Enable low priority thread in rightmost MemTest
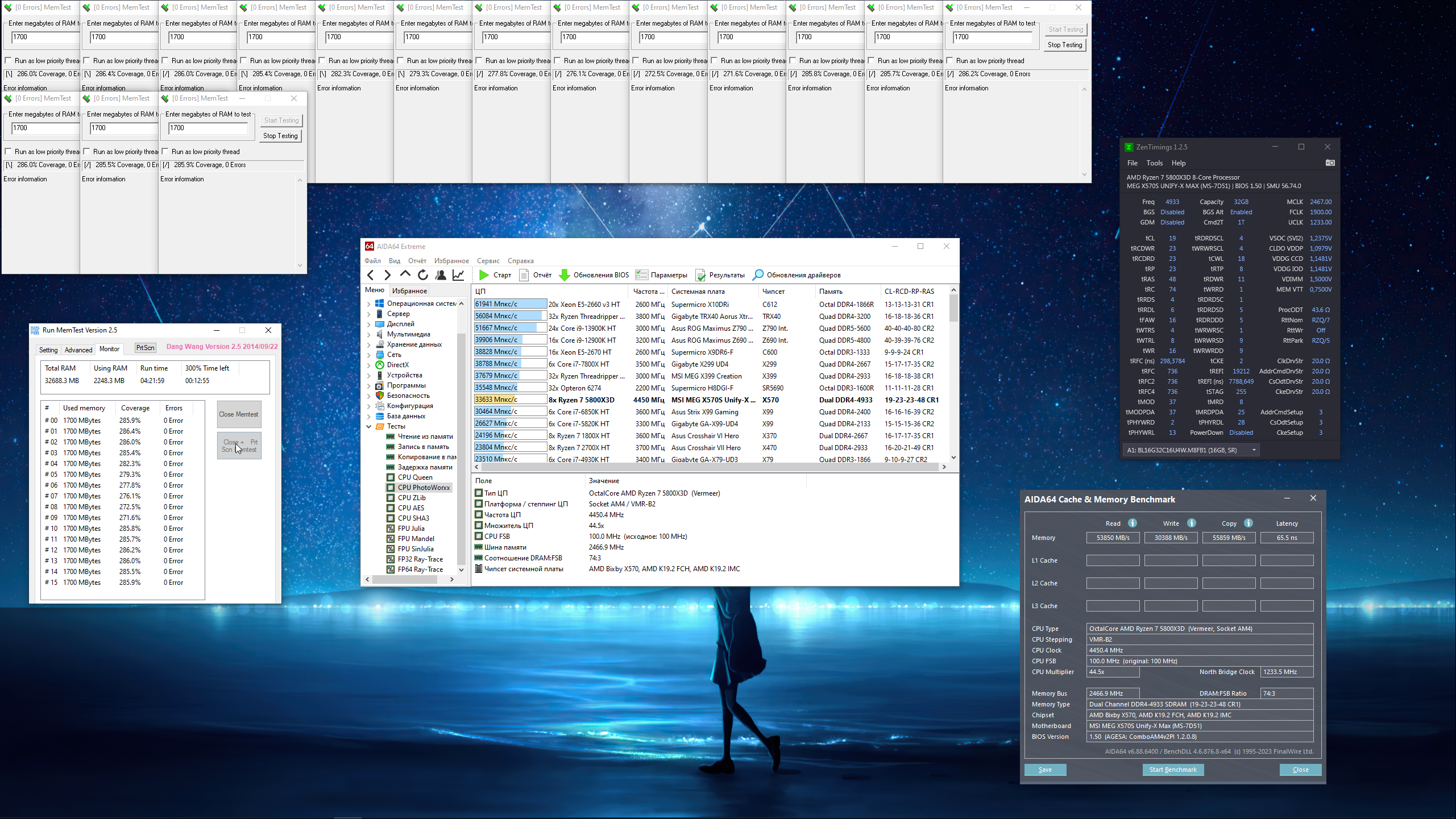Screen dimensions: 1456x819 pyautogui.click(x=950, y=61)
